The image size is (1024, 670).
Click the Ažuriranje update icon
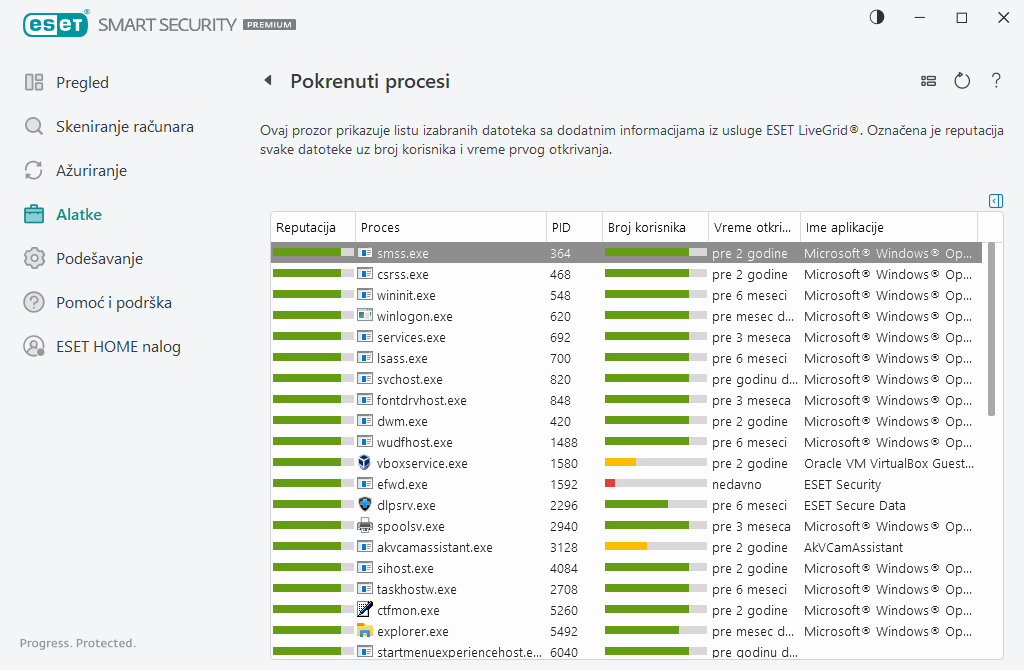pos(33,170)
